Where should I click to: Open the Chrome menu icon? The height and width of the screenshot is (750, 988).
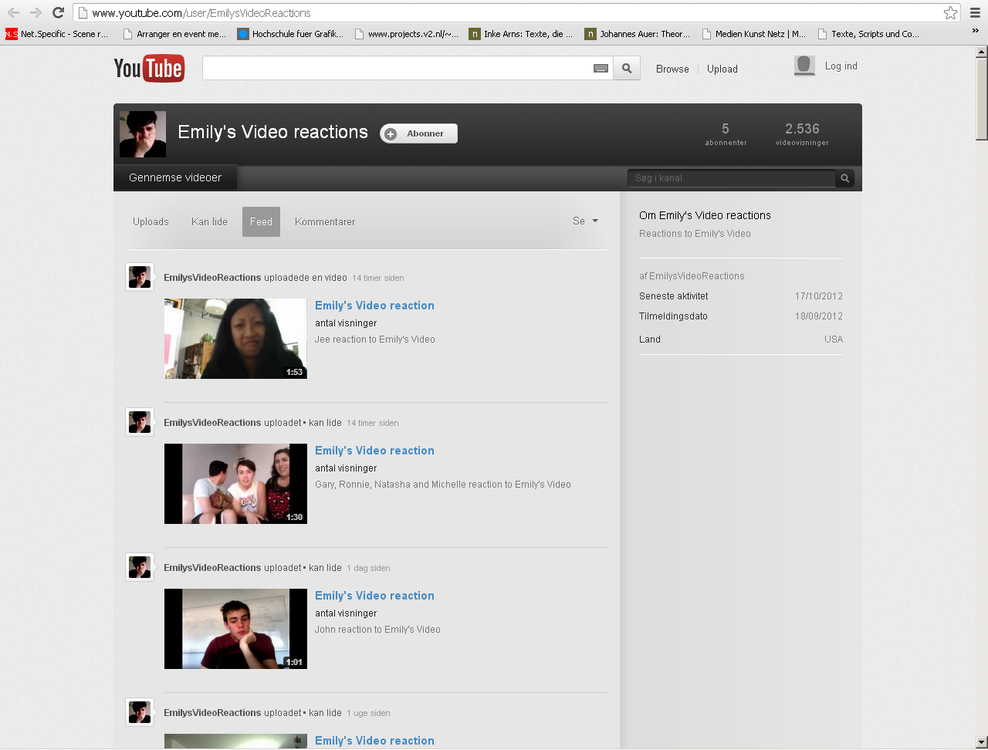974,13
